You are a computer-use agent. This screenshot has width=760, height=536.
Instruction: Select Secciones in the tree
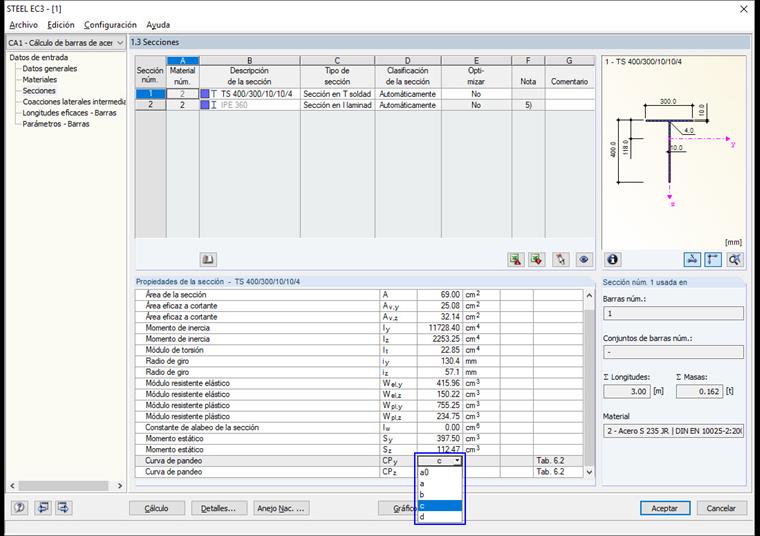[x=39, y=91]
